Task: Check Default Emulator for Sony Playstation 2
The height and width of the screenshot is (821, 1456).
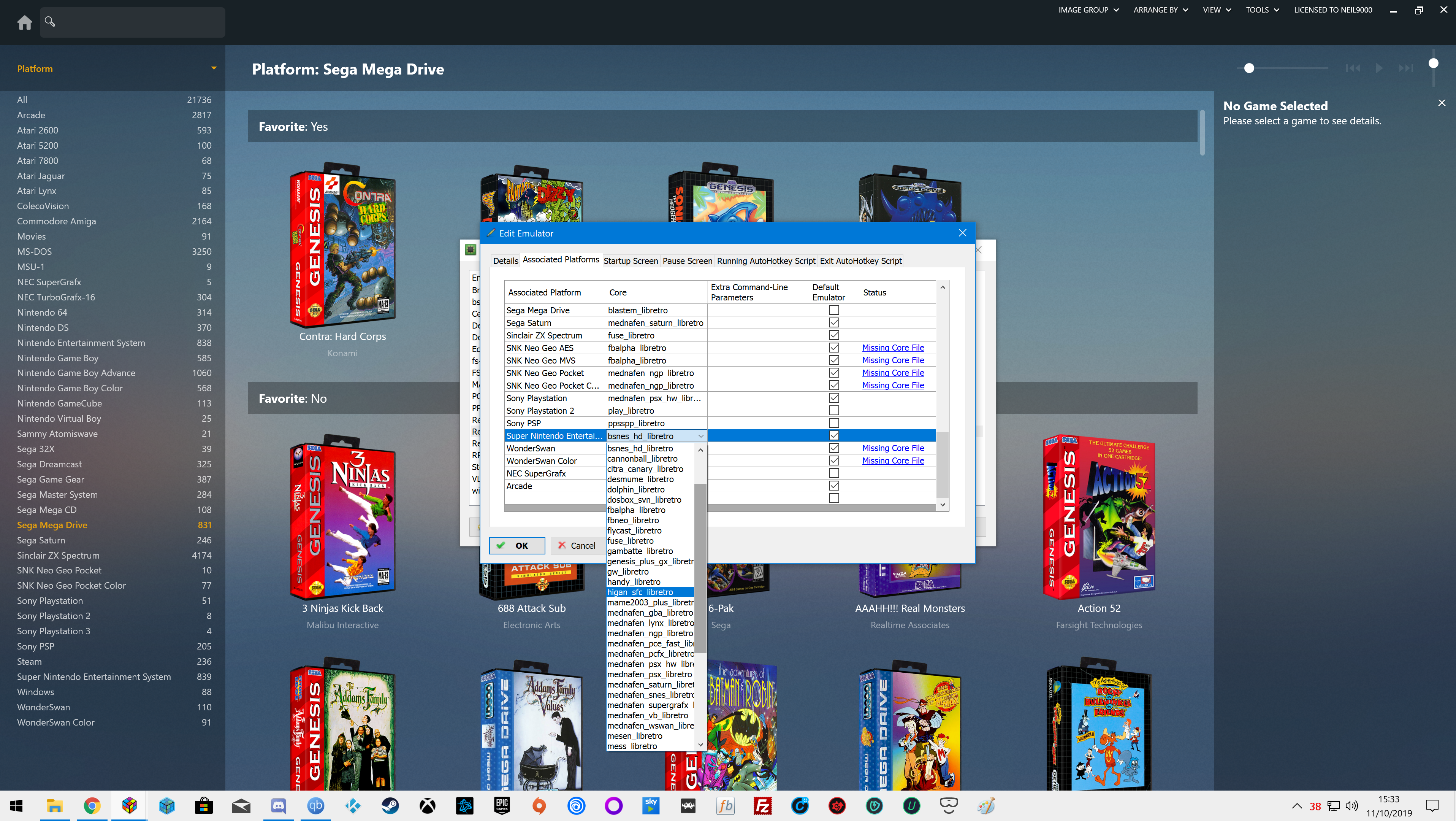Action: tap(834, 410)
